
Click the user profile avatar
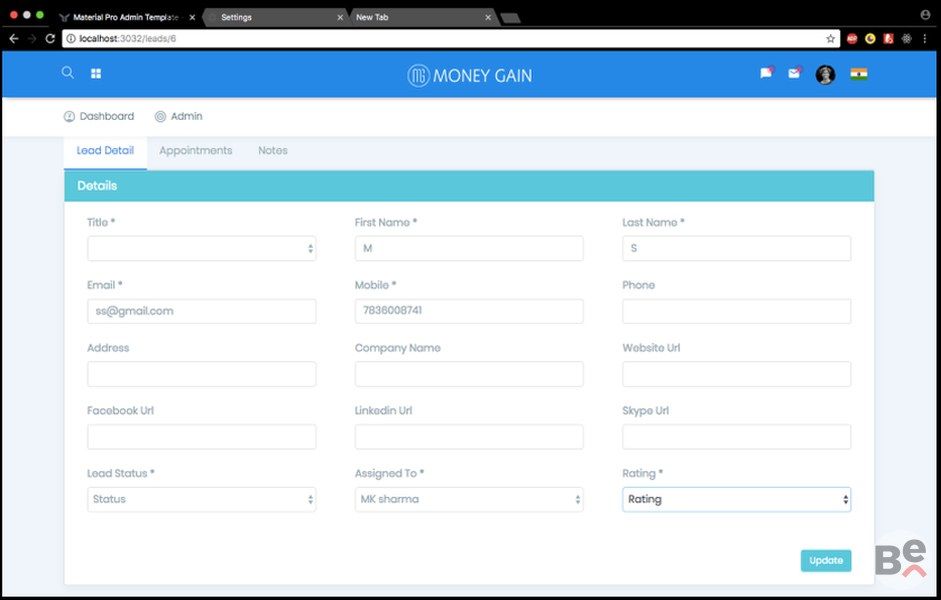825,75
